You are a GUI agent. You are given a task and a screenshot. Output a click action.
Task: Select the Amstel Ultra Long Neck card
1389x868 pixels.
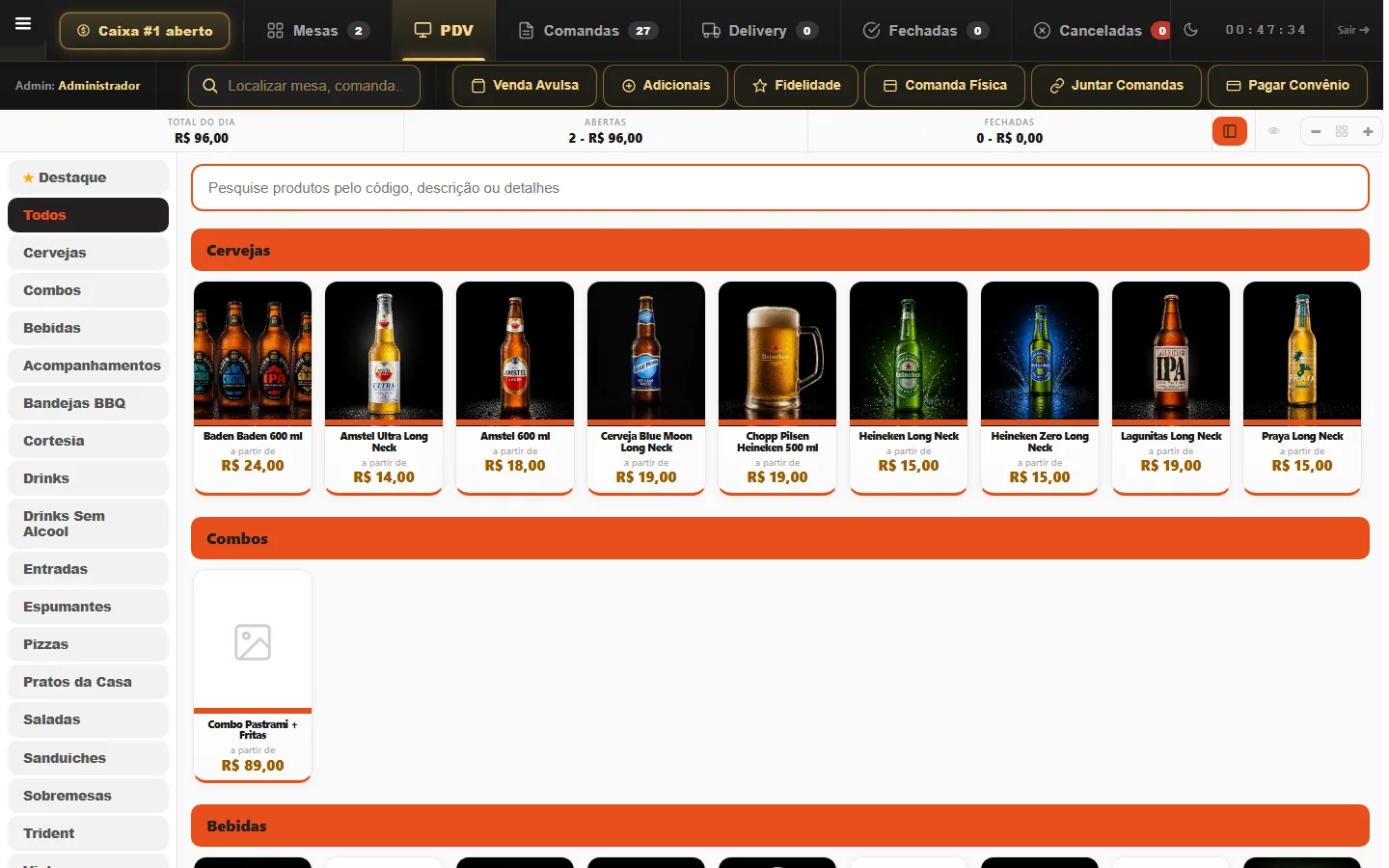click(x=384, y=388)
